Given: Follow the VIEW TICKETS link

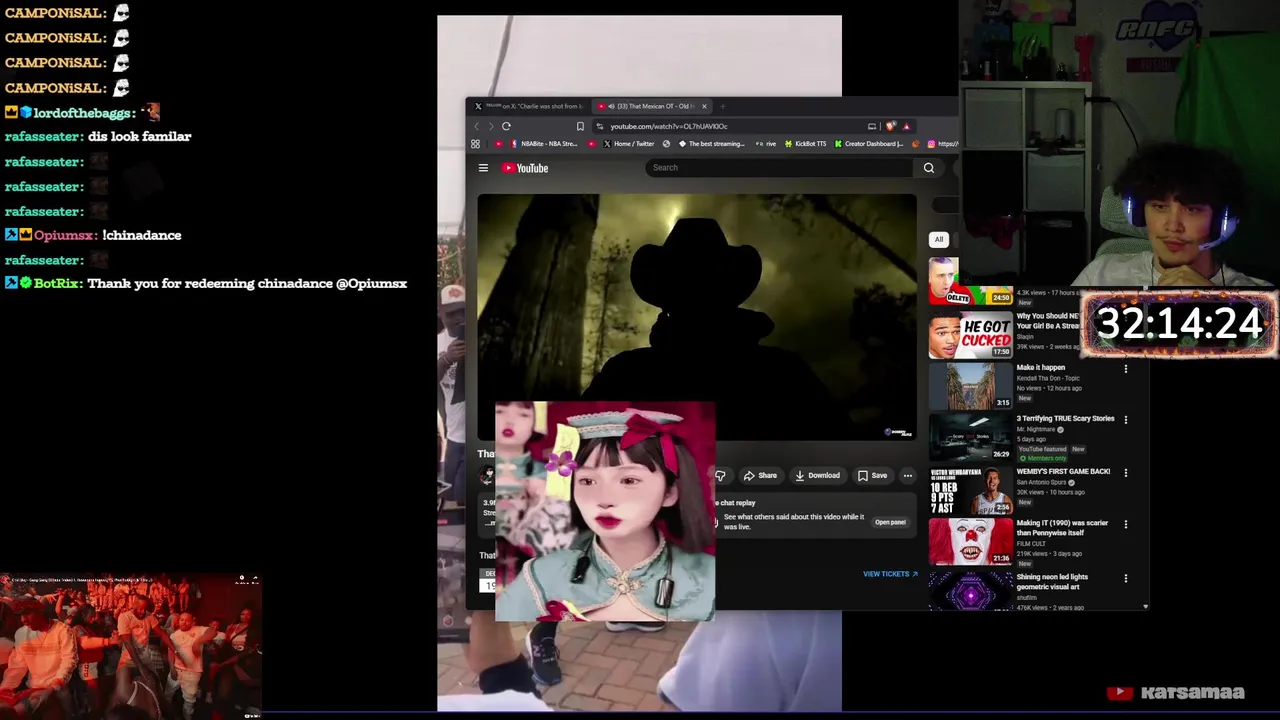Looking at the screenshot, I should 890,574.
